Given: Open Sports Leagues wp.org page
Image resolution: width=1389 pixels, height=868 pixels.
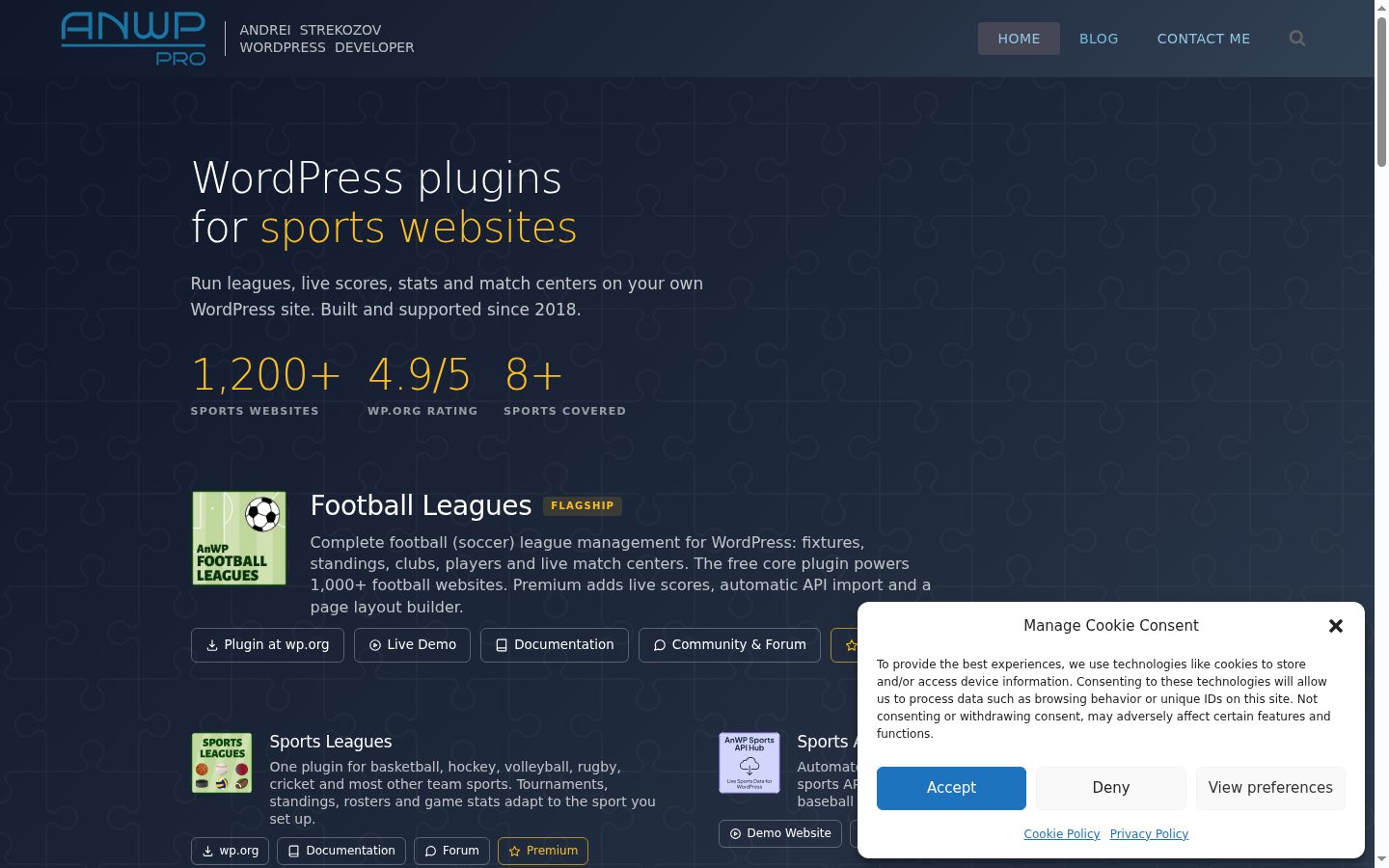Looking at the screenshot, I should (x=230, y=851).
